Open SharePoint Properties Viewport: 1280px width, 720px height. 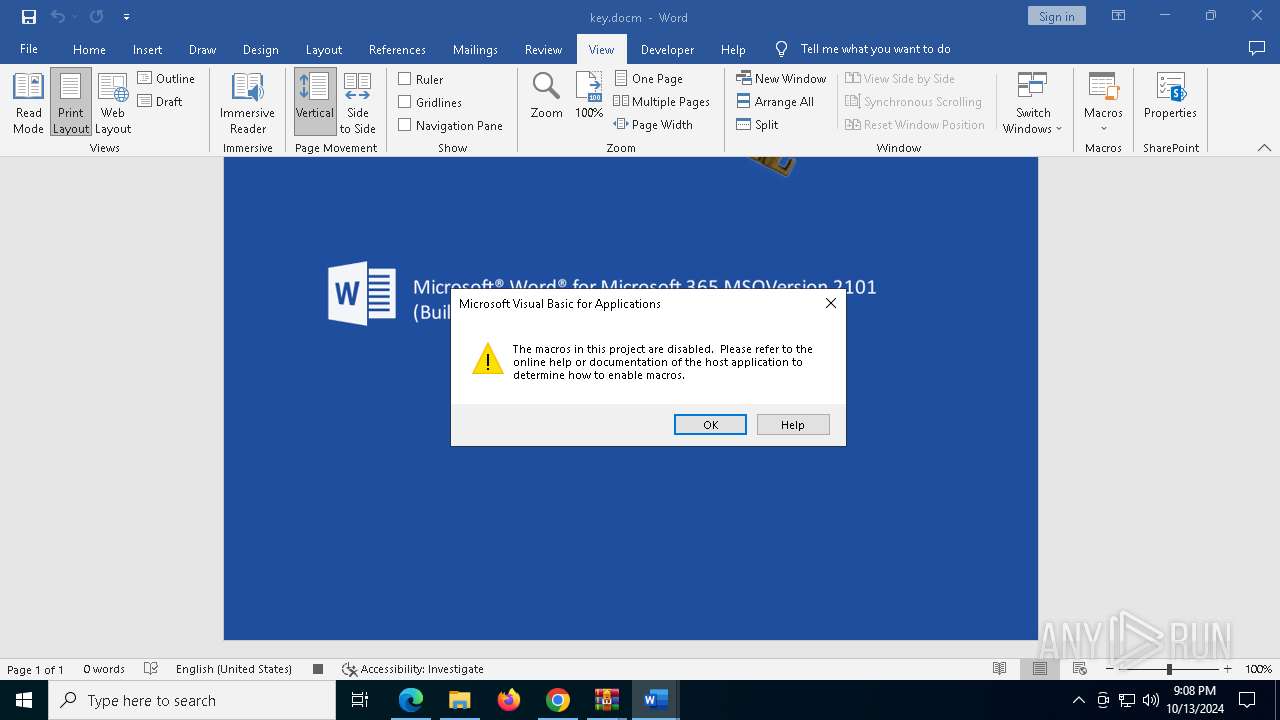point(1170,96)
